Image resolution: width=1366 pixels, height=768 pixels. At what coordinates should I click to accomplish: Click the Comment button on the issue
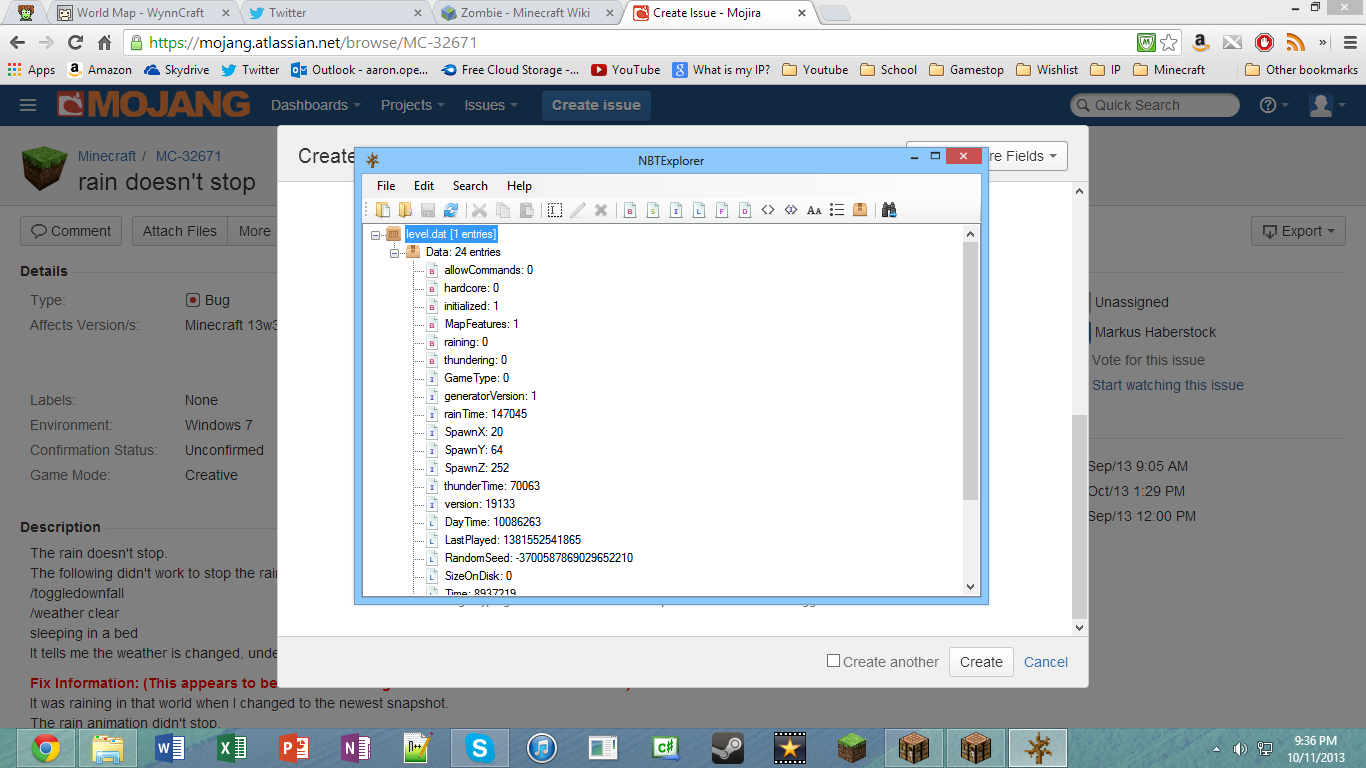(71, 231)
